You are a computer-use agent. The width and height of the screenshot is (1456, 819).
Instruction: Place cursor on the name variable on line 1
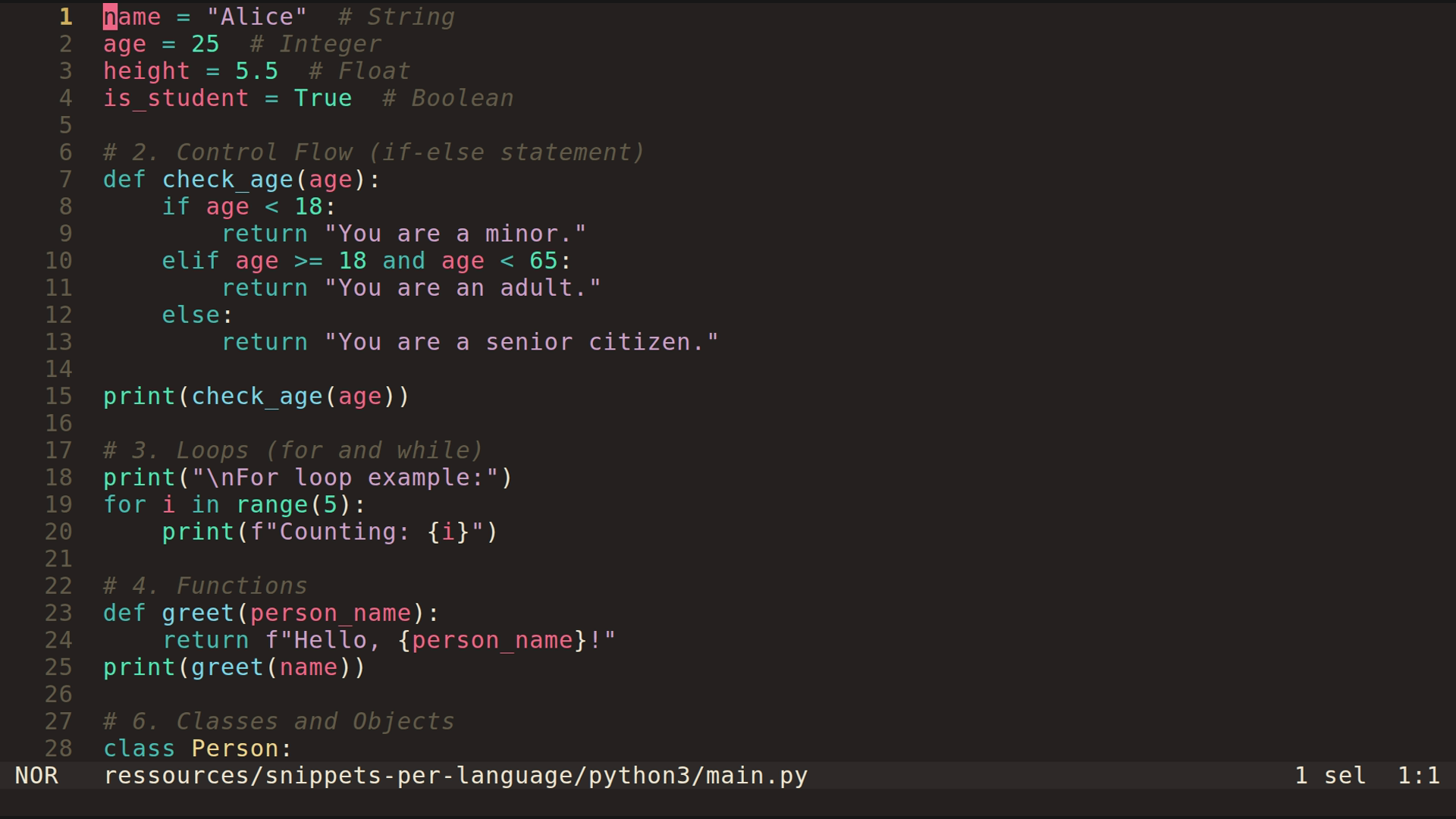tap(133, 16)
